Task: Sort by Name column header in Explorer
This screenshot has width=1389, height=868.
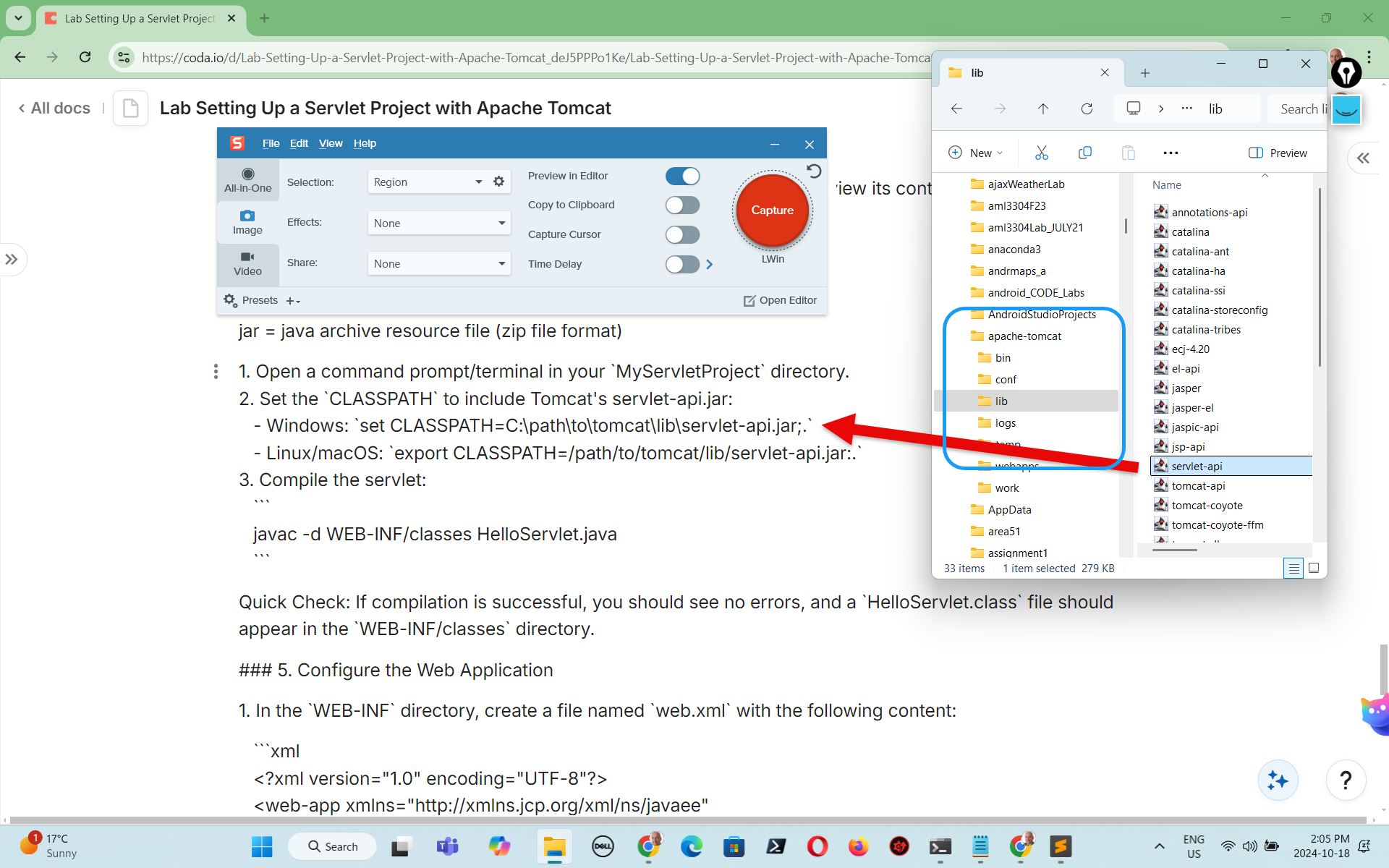Action: [x=1166, y=185]
